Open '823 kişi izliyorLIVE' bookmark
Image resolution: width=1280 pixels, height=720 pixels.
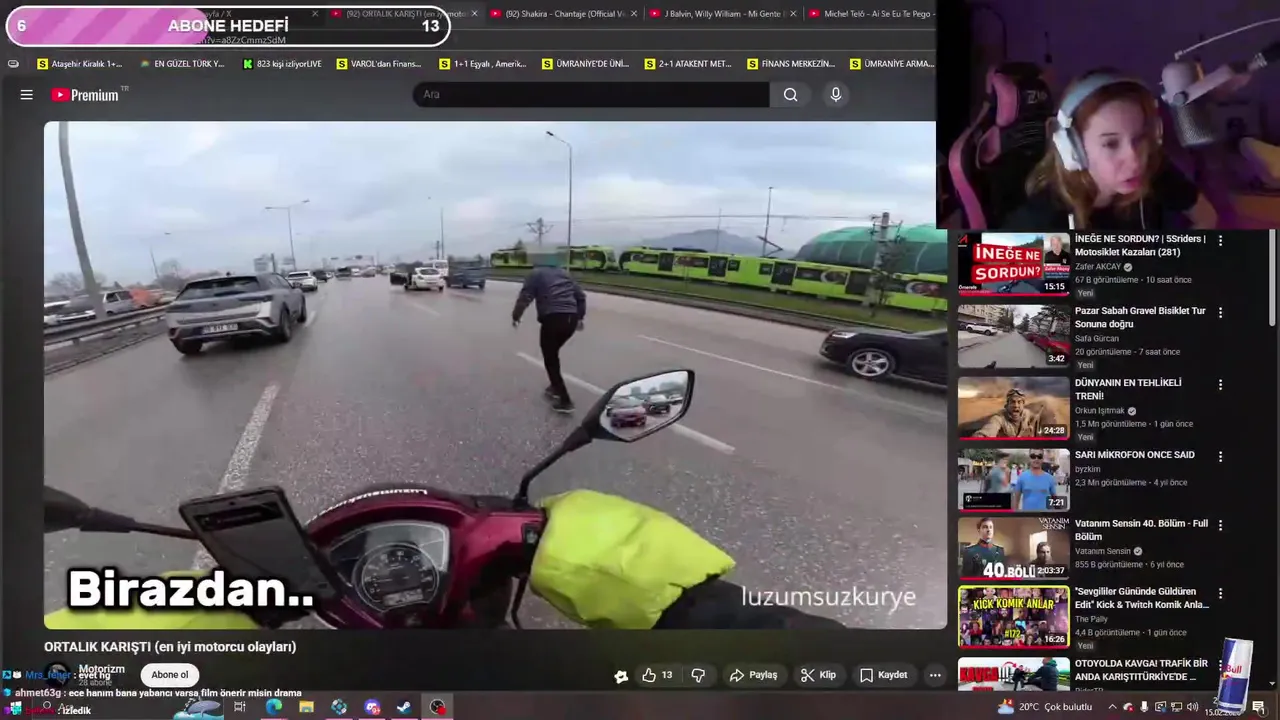coord(282,64)
